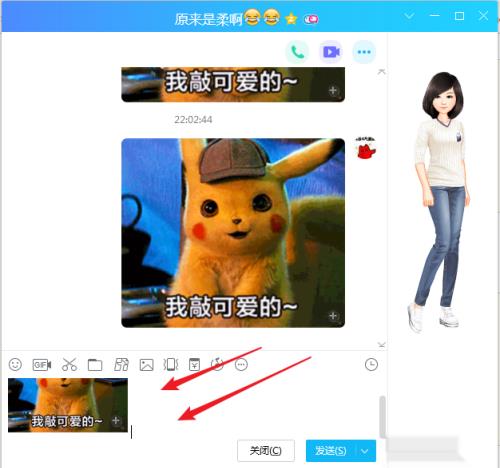Image resolution: width=500 pixels, height=468 pixels.
Task: Open the title bar dropdown chevron
Action: pos(409,16)
